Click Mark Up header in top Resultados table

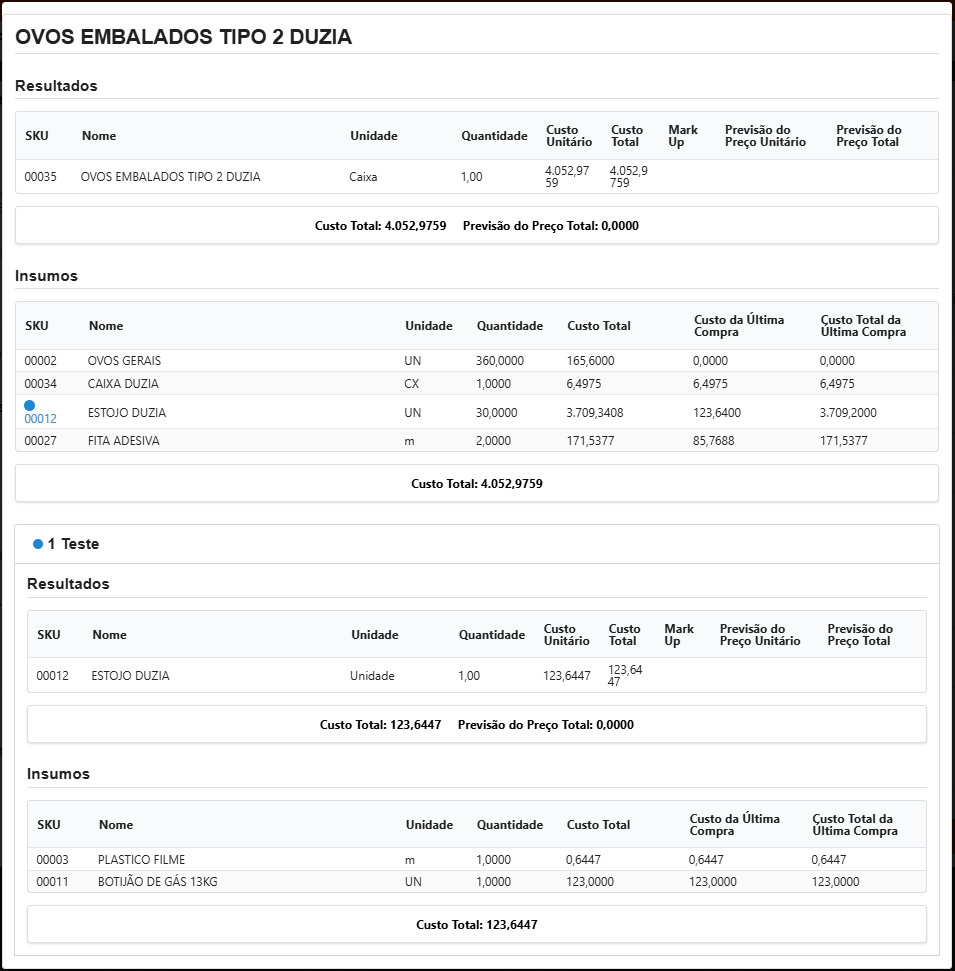[x=682, y=136]
